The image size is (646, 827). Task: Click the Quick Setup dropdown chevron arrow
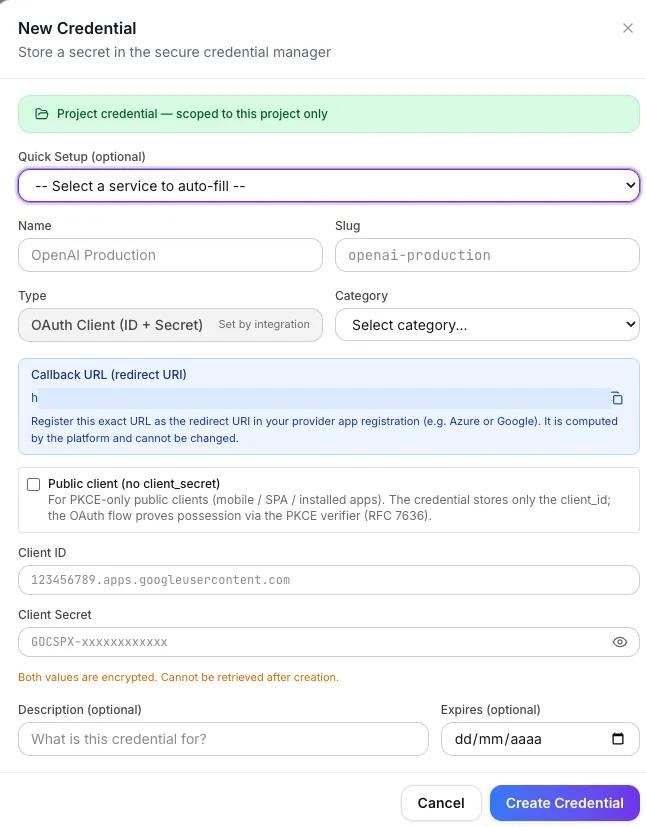click(630, 185)
